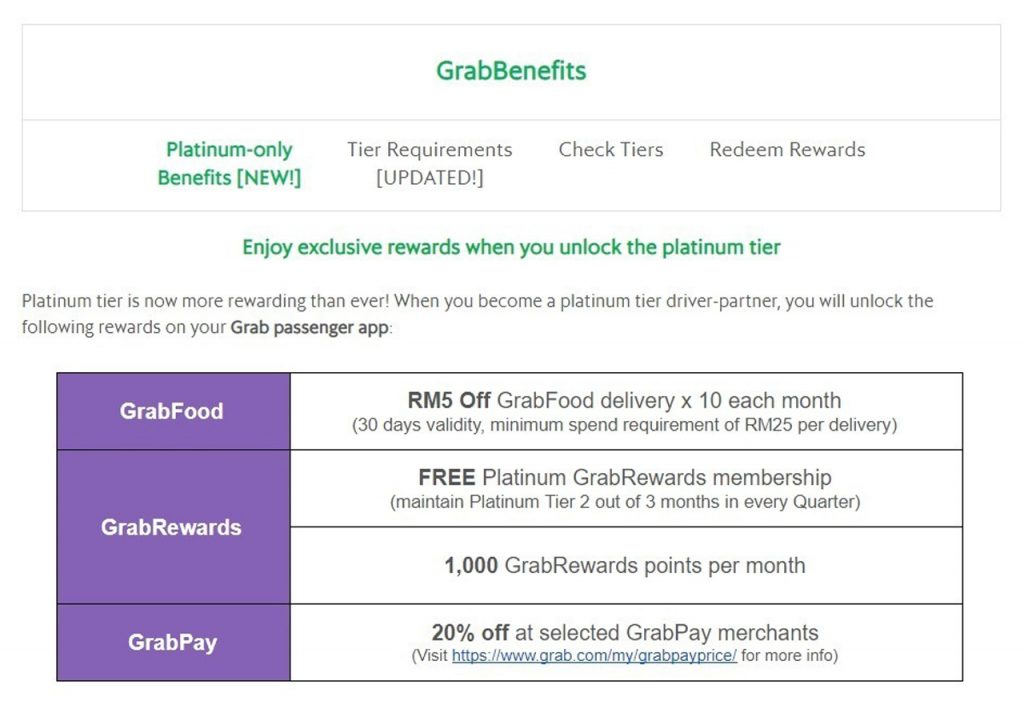Click the FREE Platinum GrabRewards membership row
The height and width of the screenshot is (713, 1024).
point(626,488)
